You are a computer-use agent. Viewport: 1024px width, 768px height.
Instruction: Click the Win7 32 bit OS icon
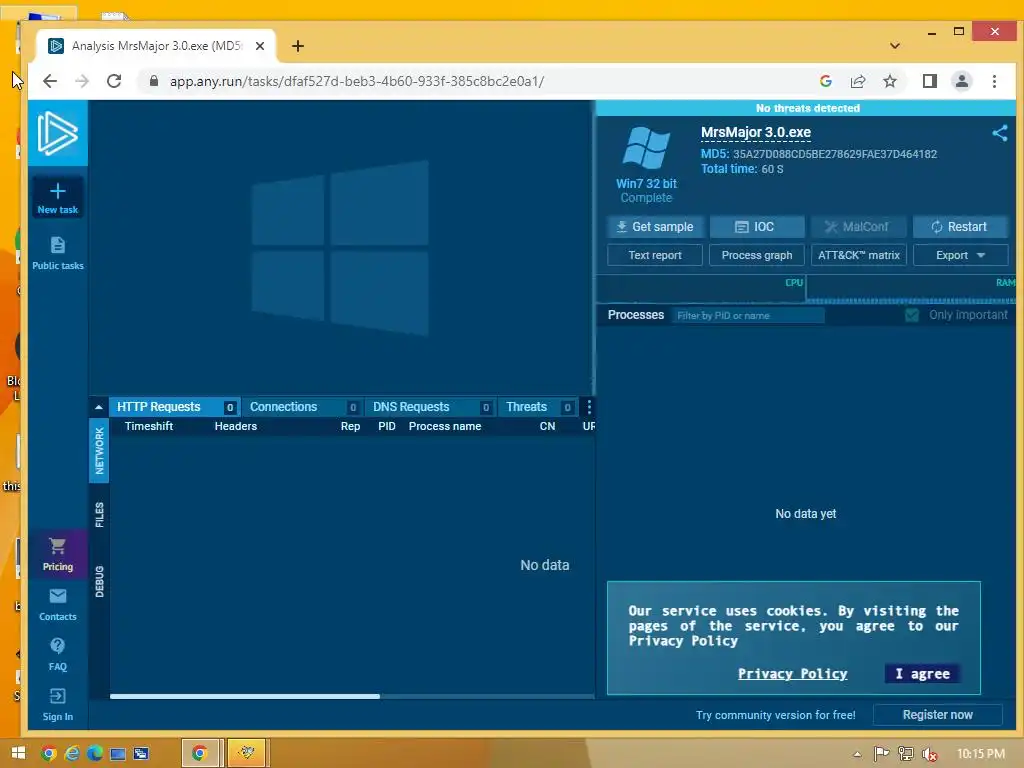click(646, 149)
